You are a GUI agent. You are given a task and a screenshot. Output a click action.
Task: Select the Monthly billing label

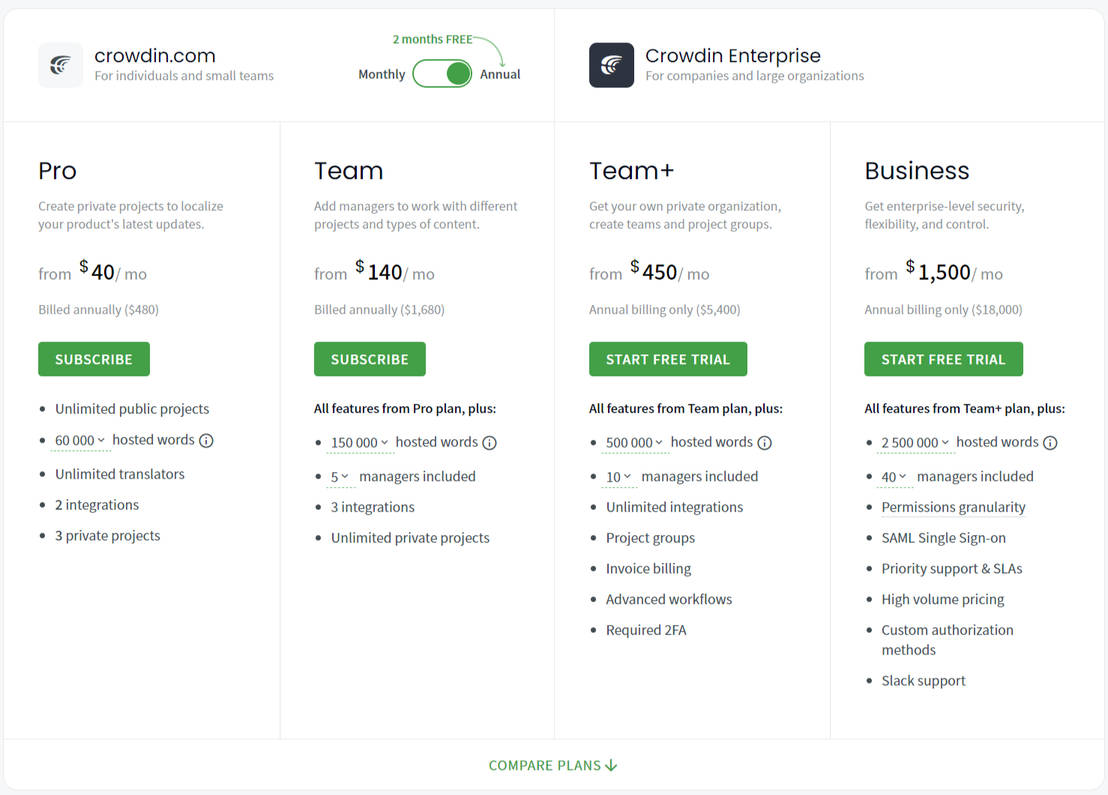pyautogui.click(x=381, y=74)
